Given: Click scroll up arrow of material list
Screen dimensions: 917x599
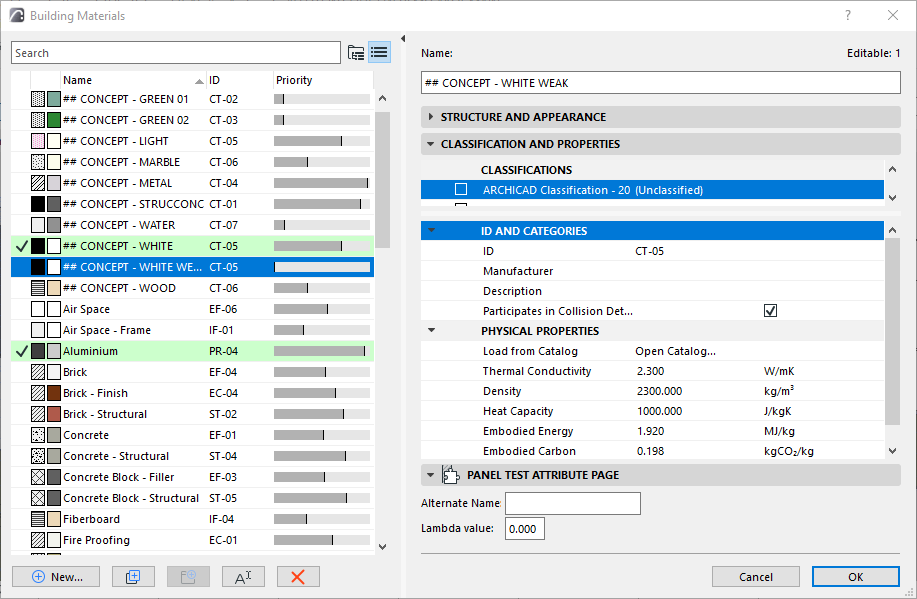Looking at the screenshot, I should tap(382, 98).
